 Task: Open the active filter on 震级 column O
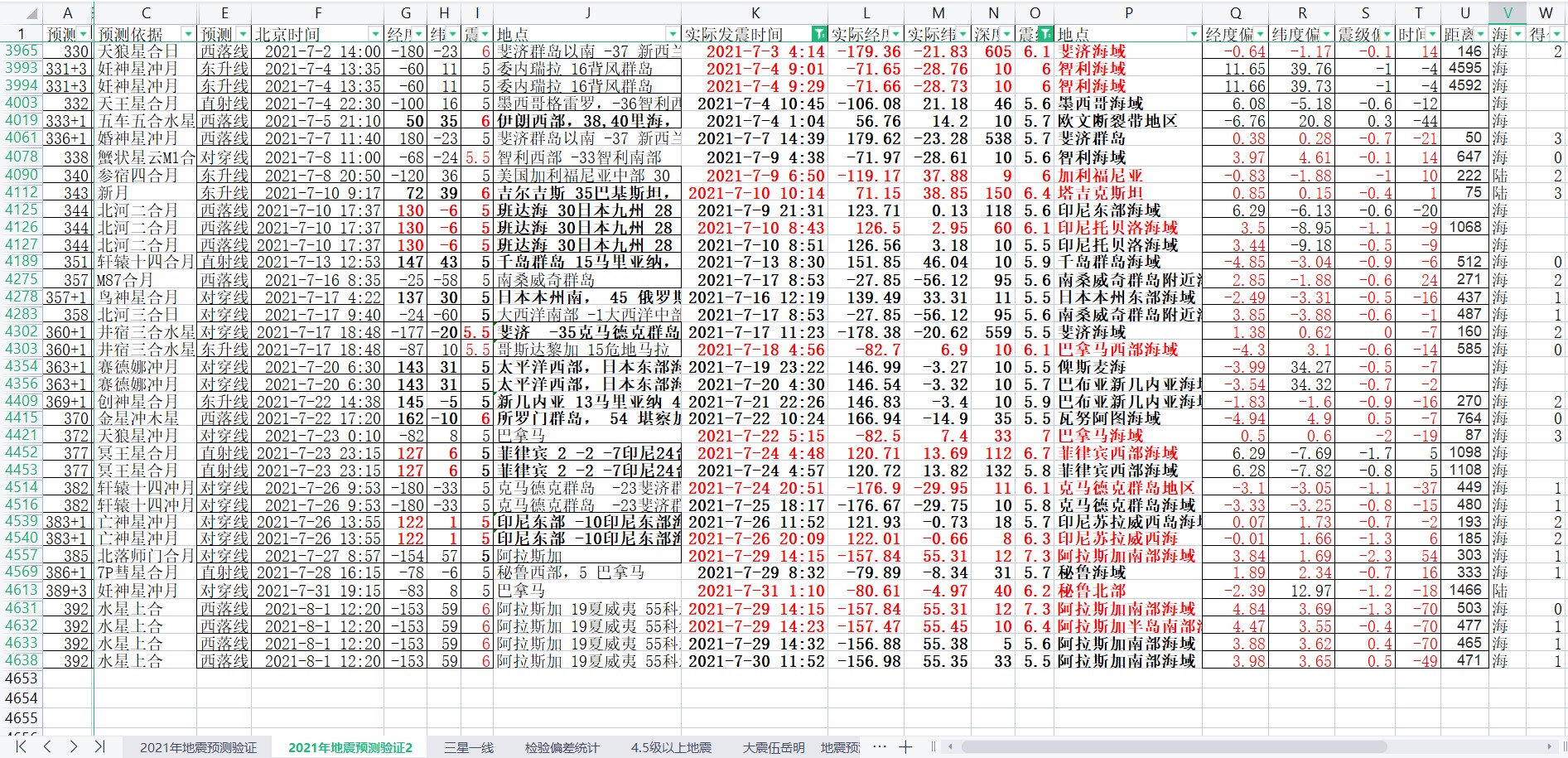click(x=1045, y=34)
